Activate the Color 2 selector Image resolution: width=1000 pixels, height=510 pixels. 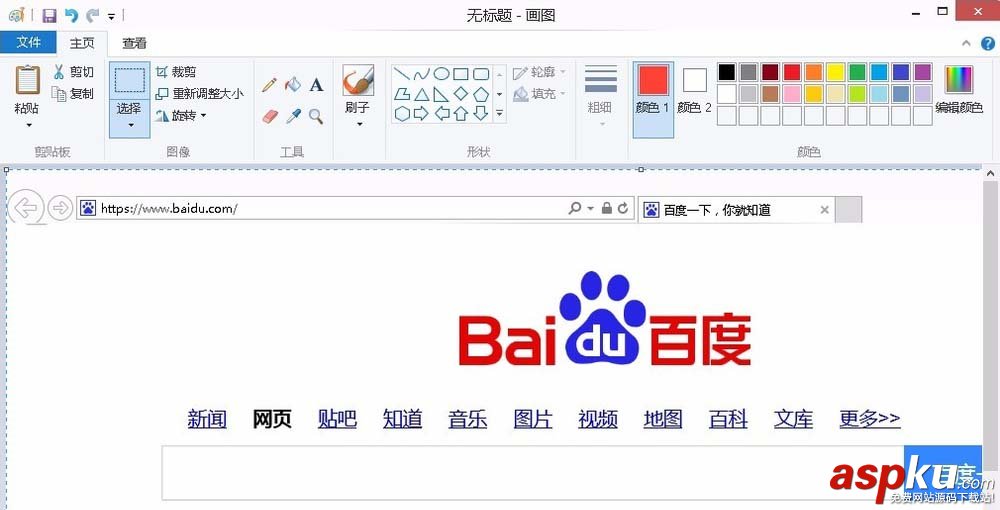coord(694,91)
